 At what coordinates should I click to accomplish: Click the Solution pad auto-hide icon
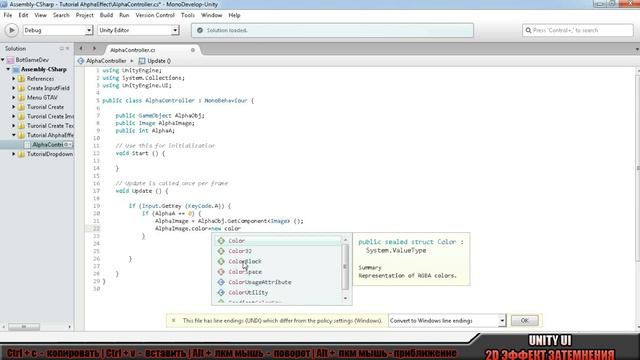click(x=62, y=49)
